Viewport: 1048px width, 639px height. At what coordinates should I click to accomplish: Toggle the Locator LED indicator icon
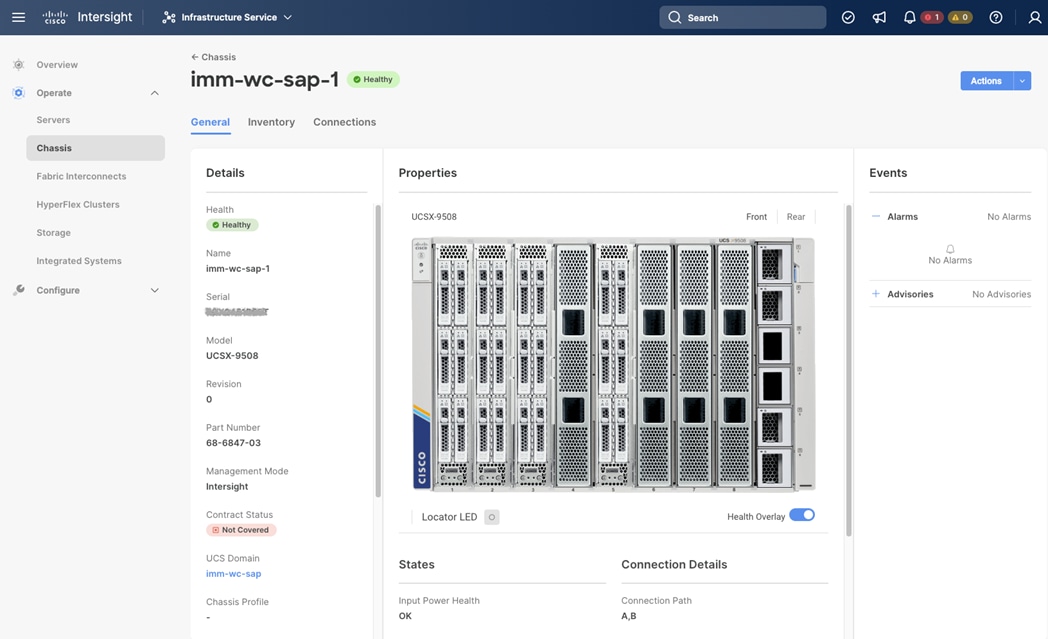pos(492,517)
